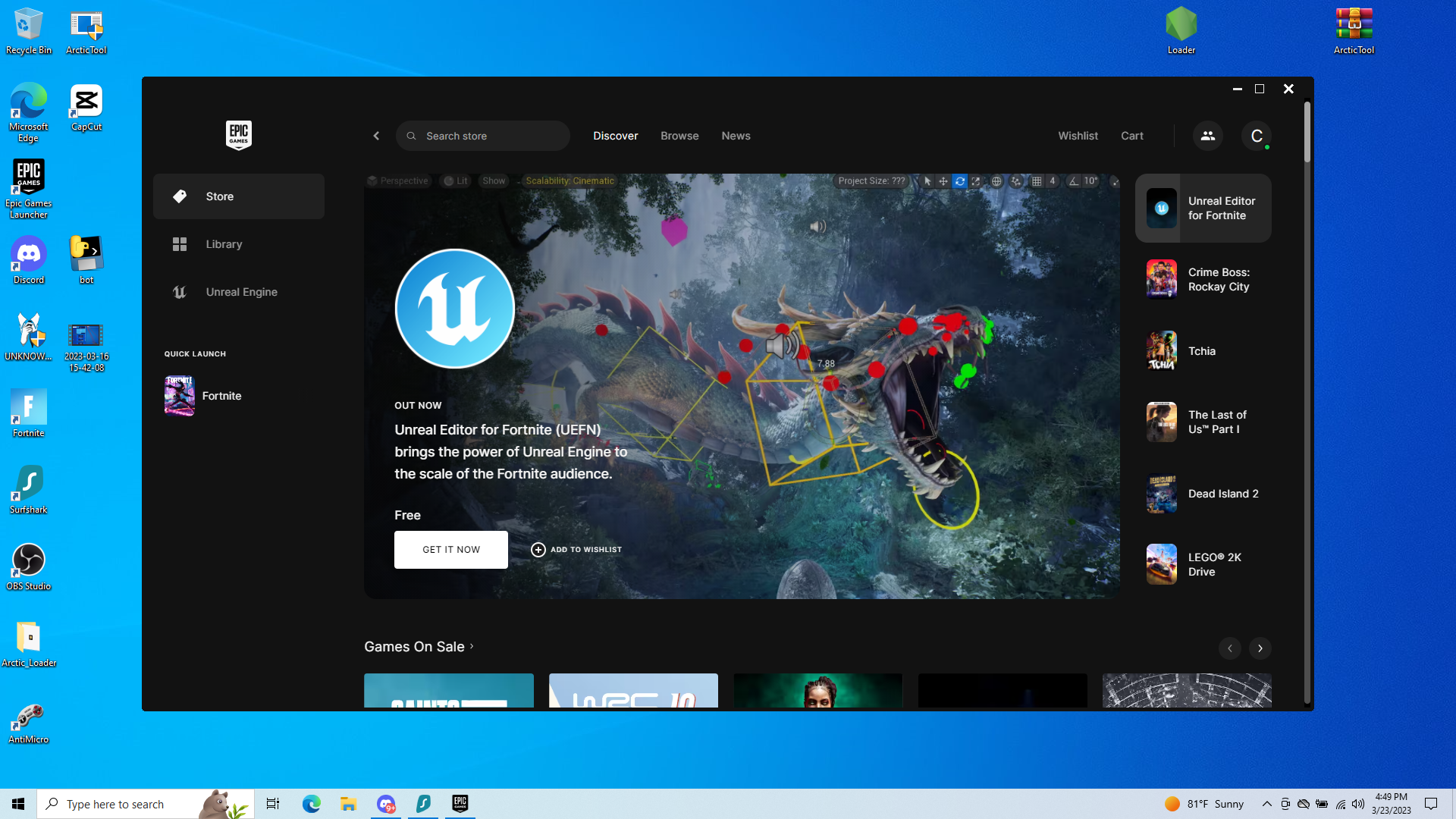Switch to the News tab

click(736, 136)
